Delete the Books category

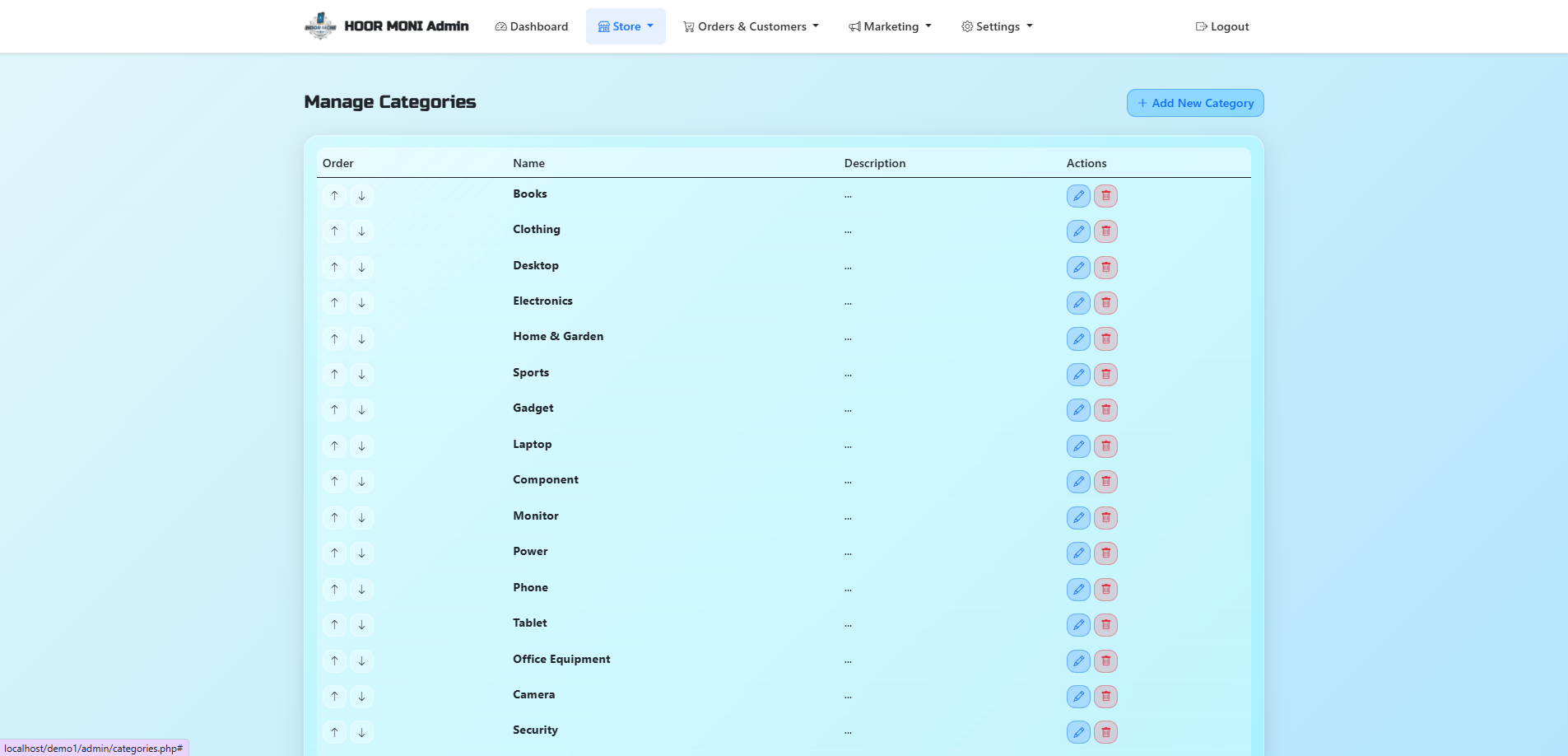[1105, 196]
